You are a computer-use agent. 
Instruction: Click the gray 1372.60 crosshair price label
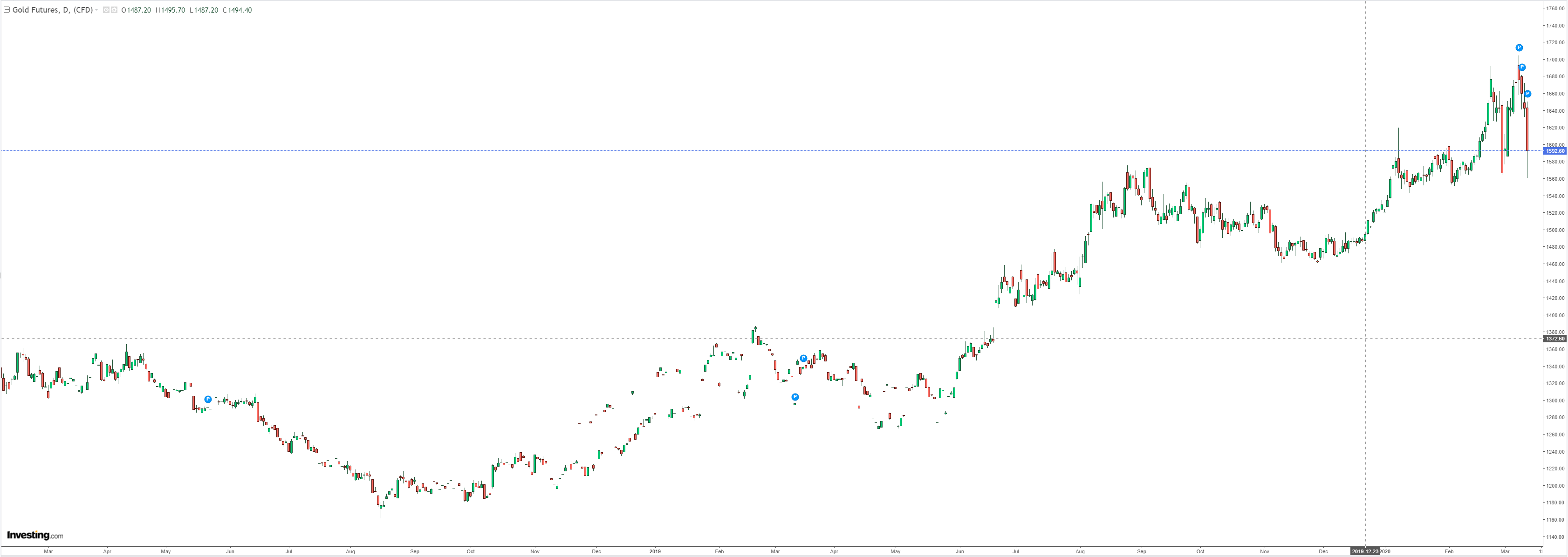coord(1554,339)
